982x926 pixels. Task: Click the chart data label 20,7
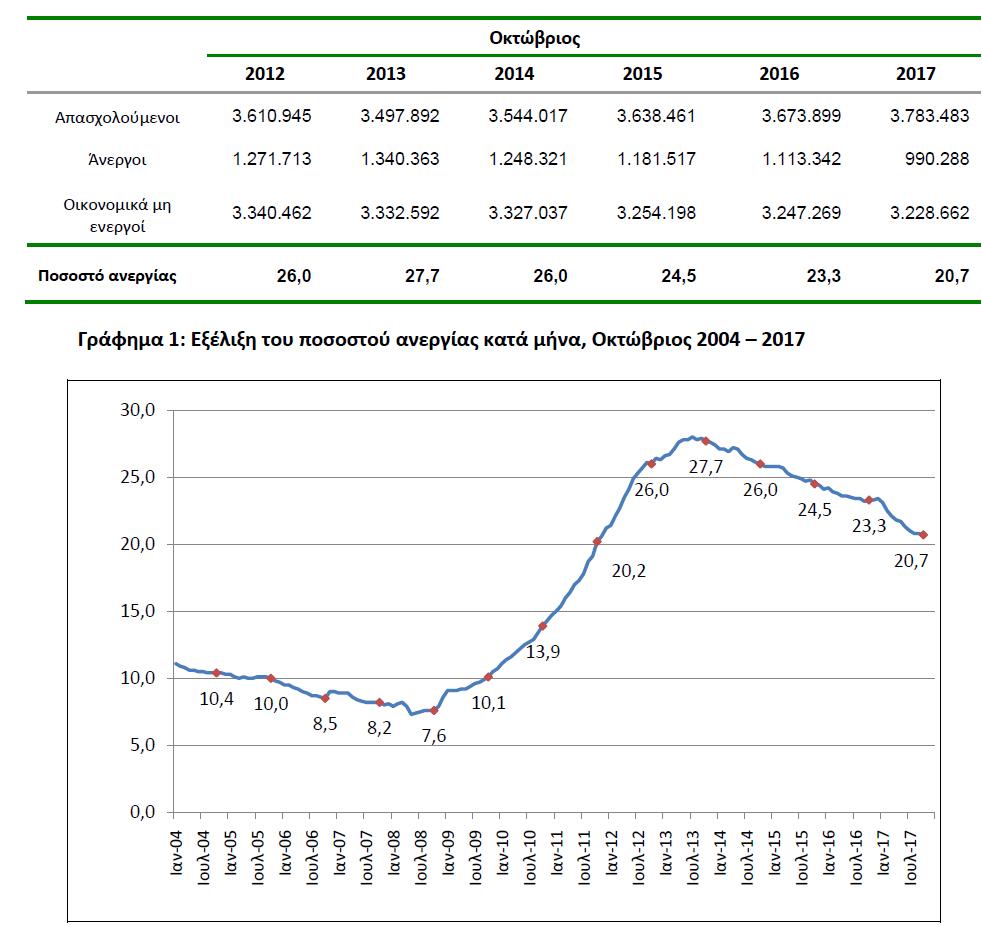pos(911,561)
